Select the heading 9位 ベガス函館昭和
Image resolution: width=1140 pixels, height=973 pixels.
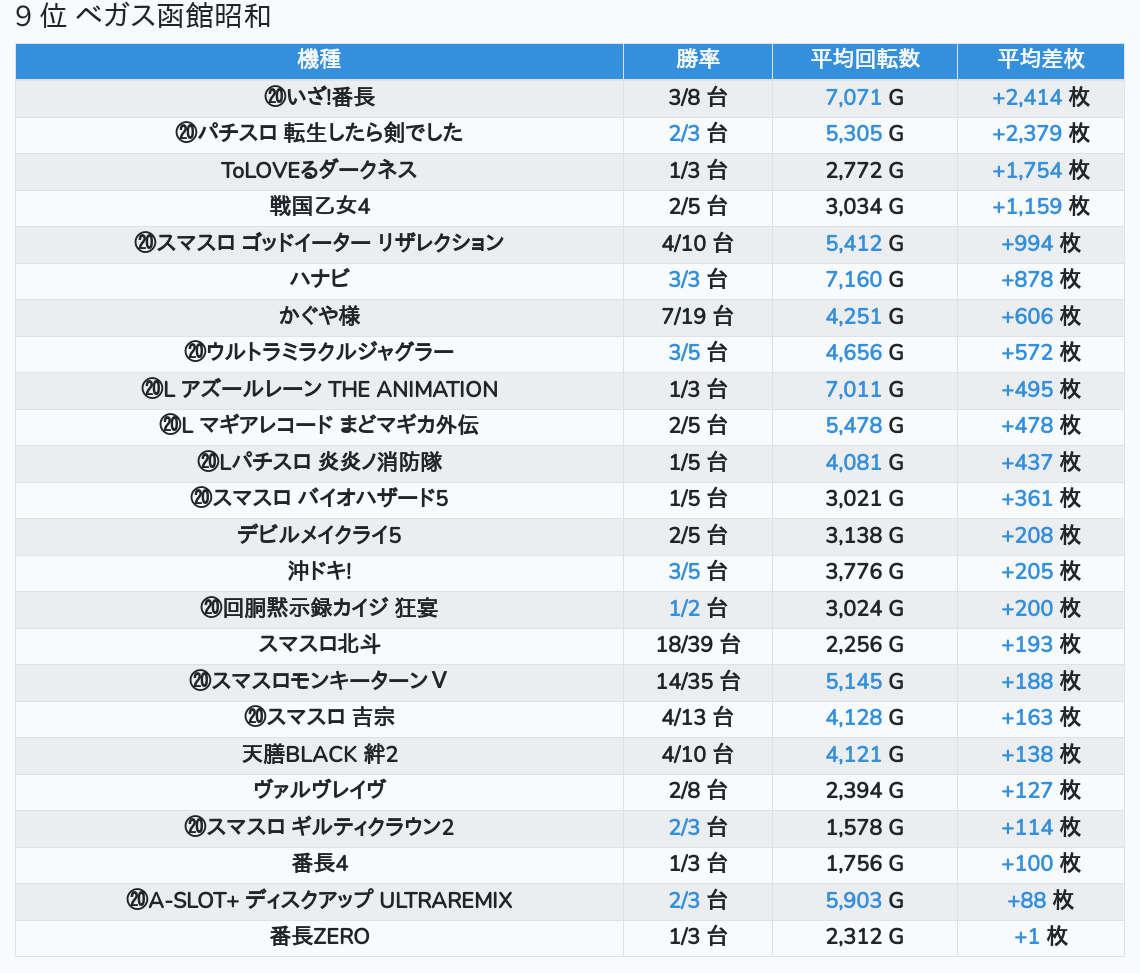143,16
